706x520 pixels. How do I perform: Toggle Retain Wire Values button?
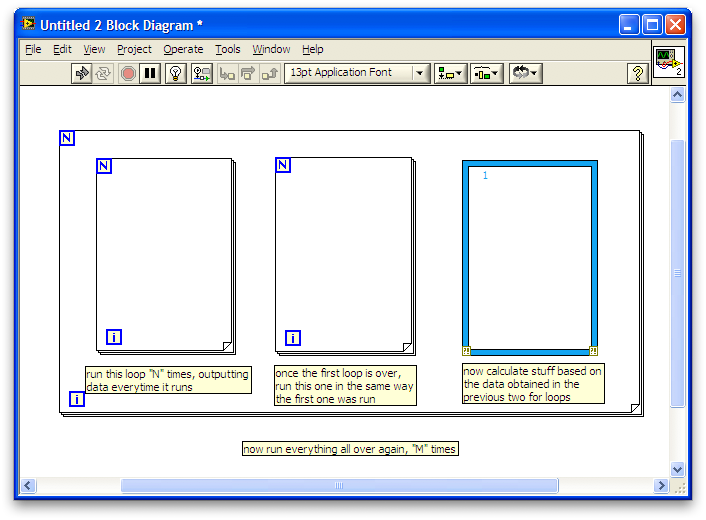coord(202,73)
